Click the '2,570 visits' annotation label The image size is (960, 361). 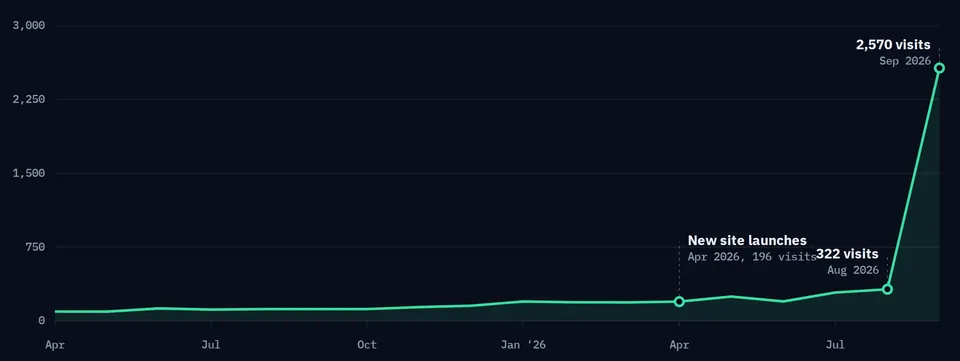[x=893, y=45]
